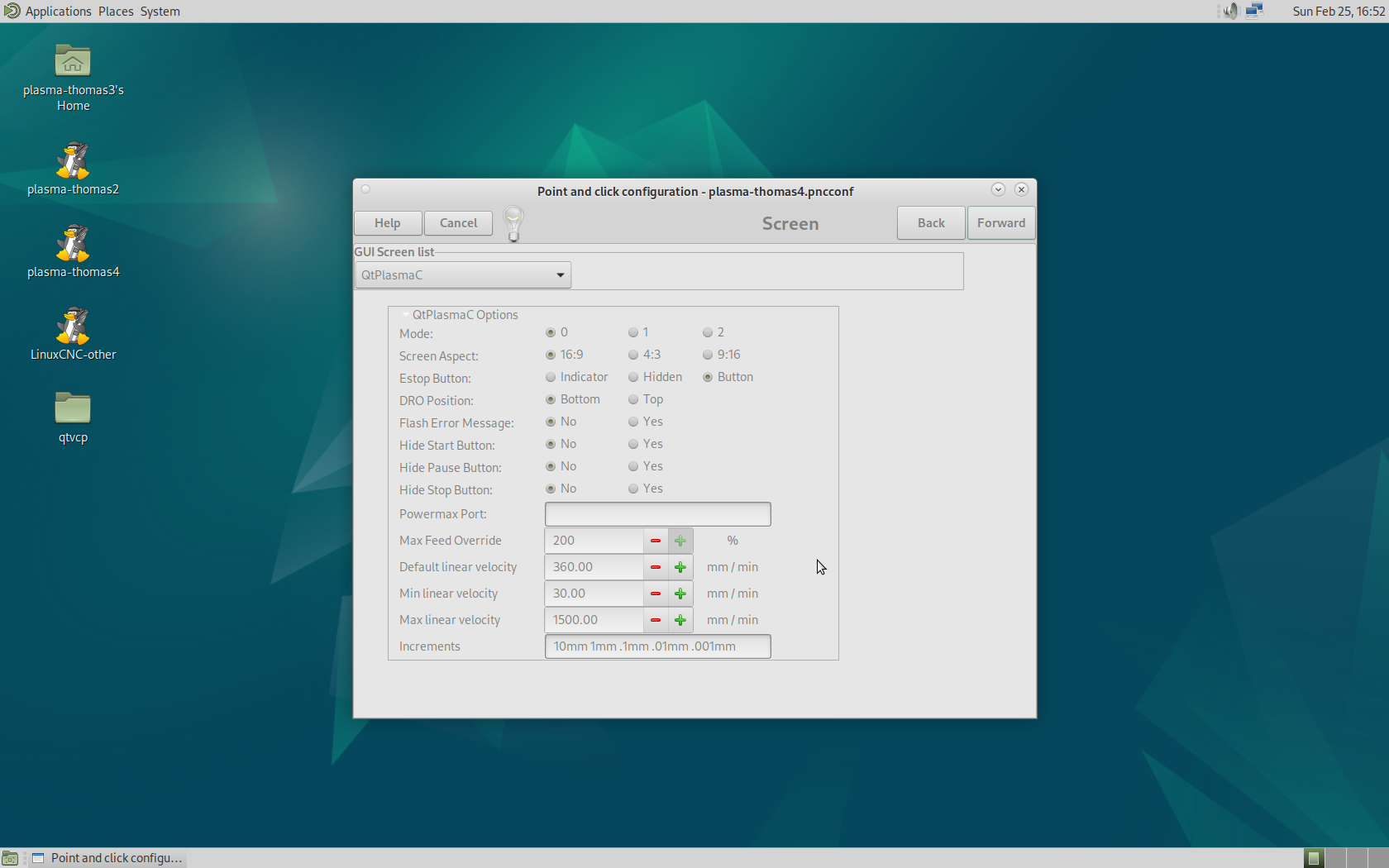This screenshot has height=868, width=1389.
Task: Choose 16:9 Screen Aspect
Action: [551, 355]
